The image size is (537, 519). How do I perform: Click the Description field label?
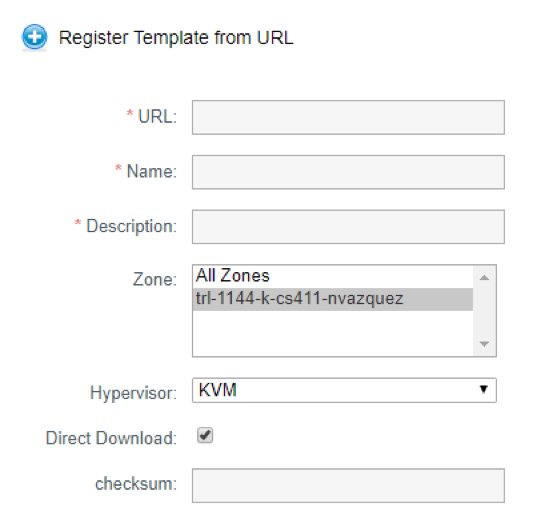pos(132,226)
